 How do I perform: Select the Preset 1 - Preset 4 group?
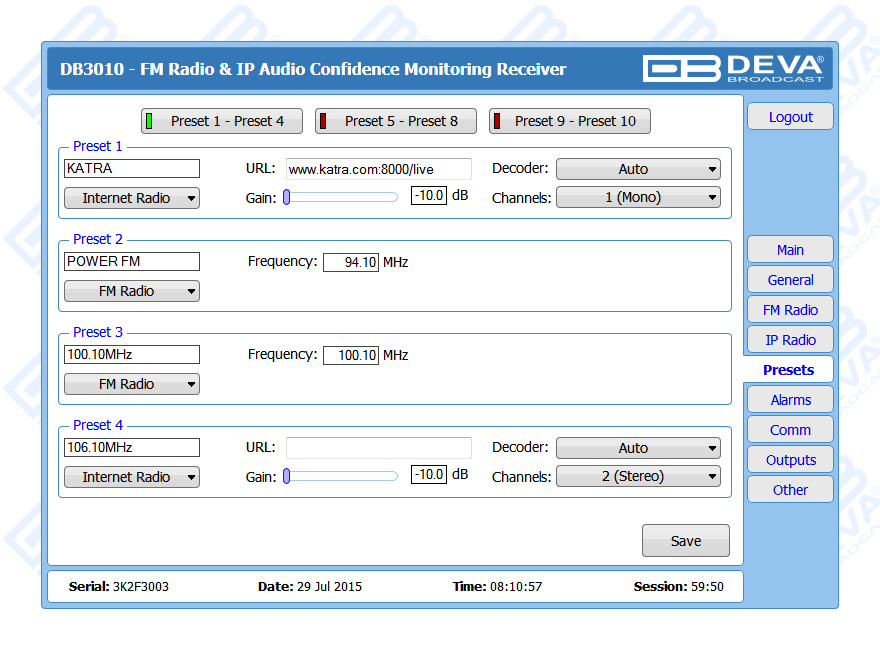pyautogui.click(x=222, y=121)
